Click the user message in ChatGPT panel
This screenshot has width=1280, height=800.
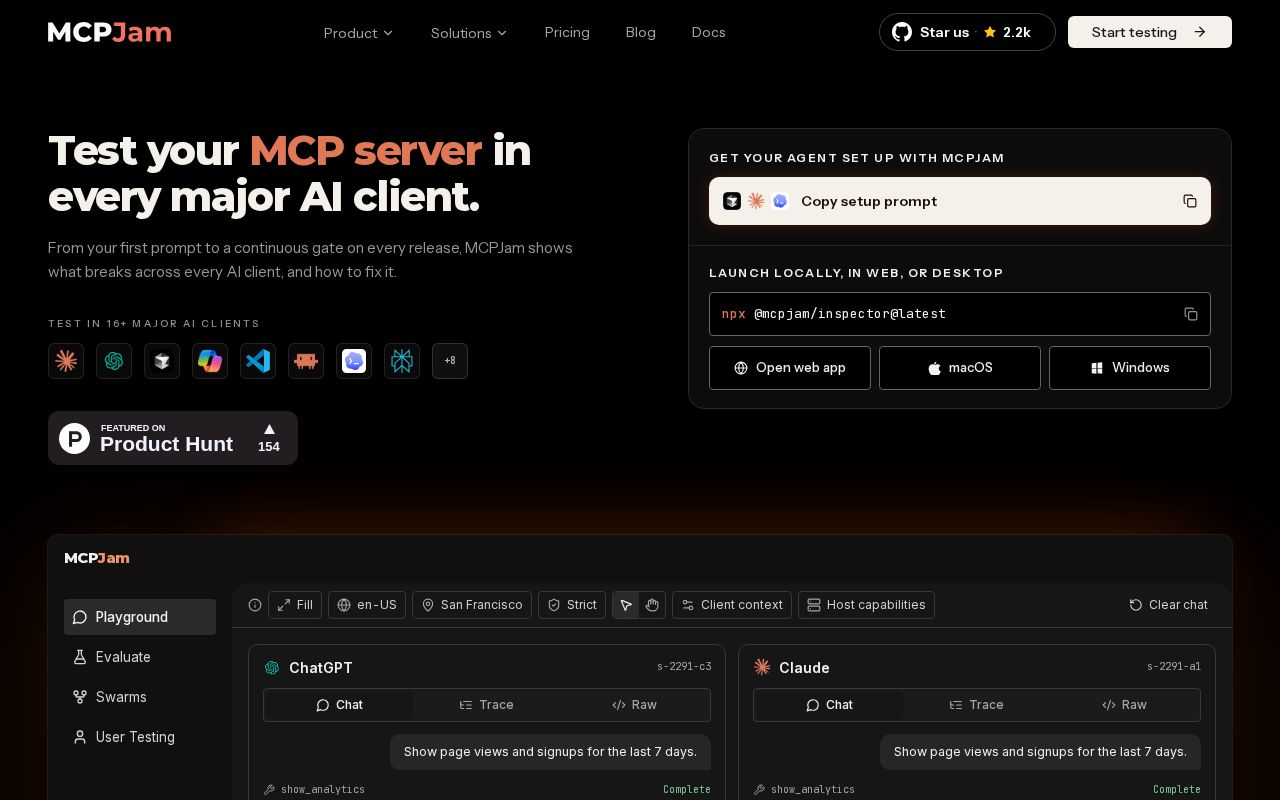(550, 752)
